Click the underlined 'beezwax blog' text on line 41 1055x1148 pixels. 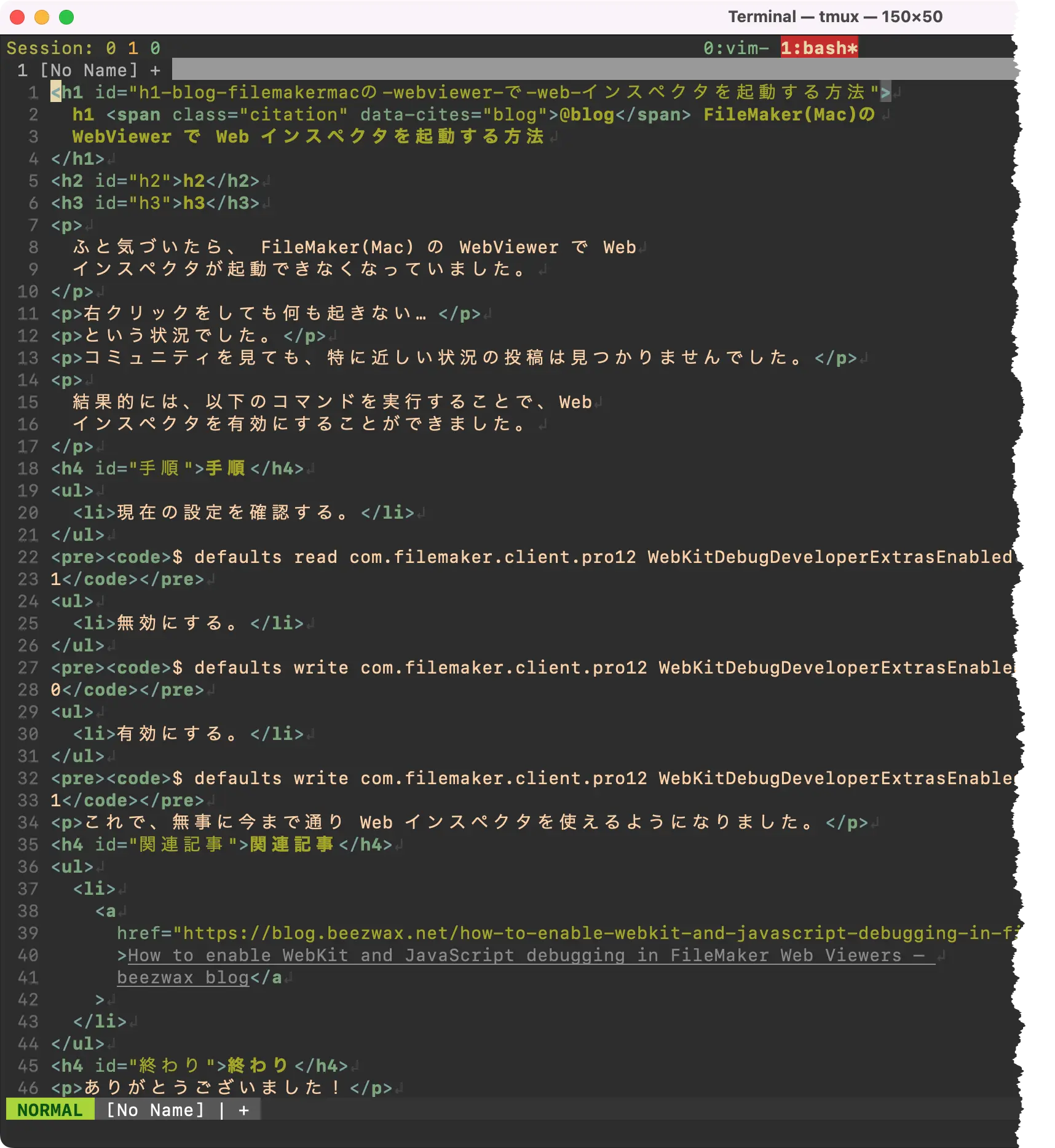tap(183, 977)
